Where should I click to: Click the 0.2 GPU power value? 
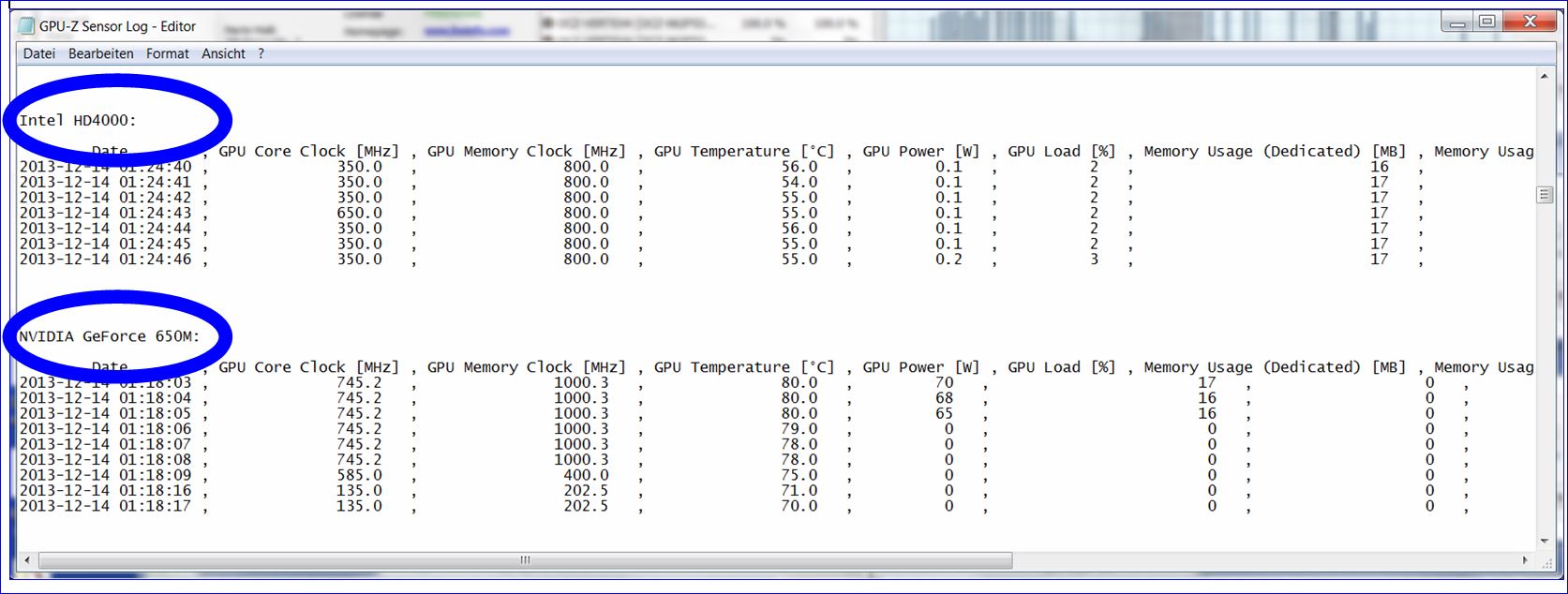(x=948, y=259)
